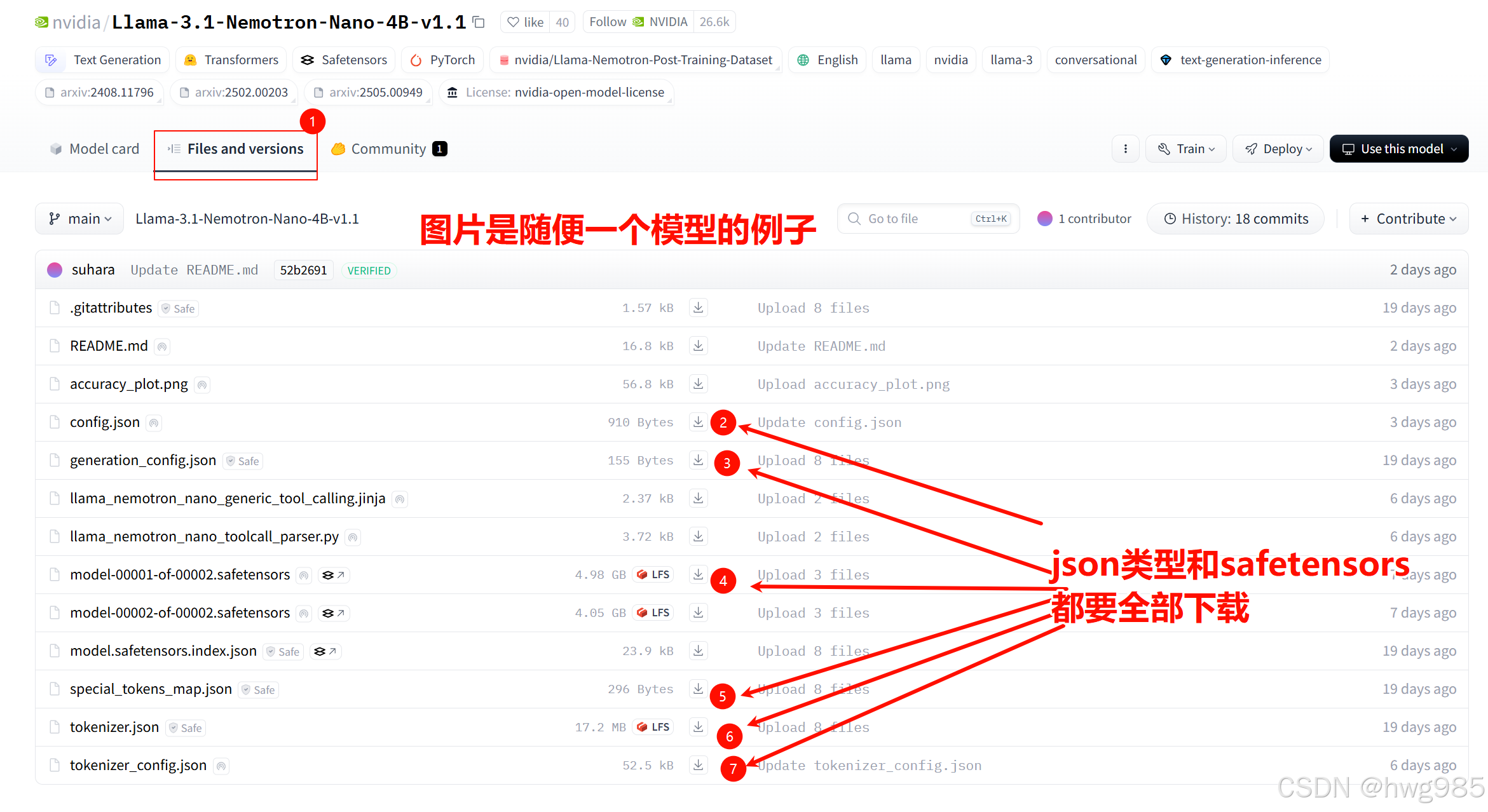This screenshot has height=812, width=1488.
Task: Download the .gitattributes file
Action: (x=698, y=308)
